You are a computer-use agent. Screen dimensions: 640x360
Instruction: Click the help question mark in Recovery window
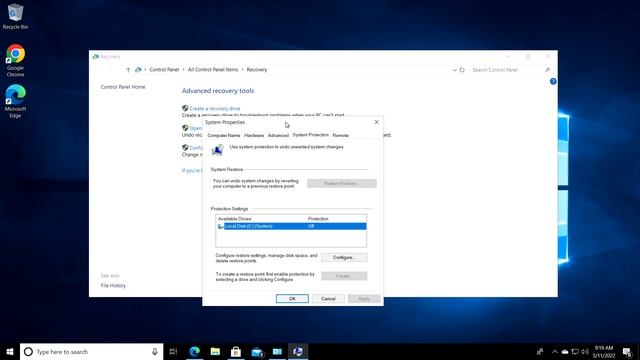pos(553,82)
